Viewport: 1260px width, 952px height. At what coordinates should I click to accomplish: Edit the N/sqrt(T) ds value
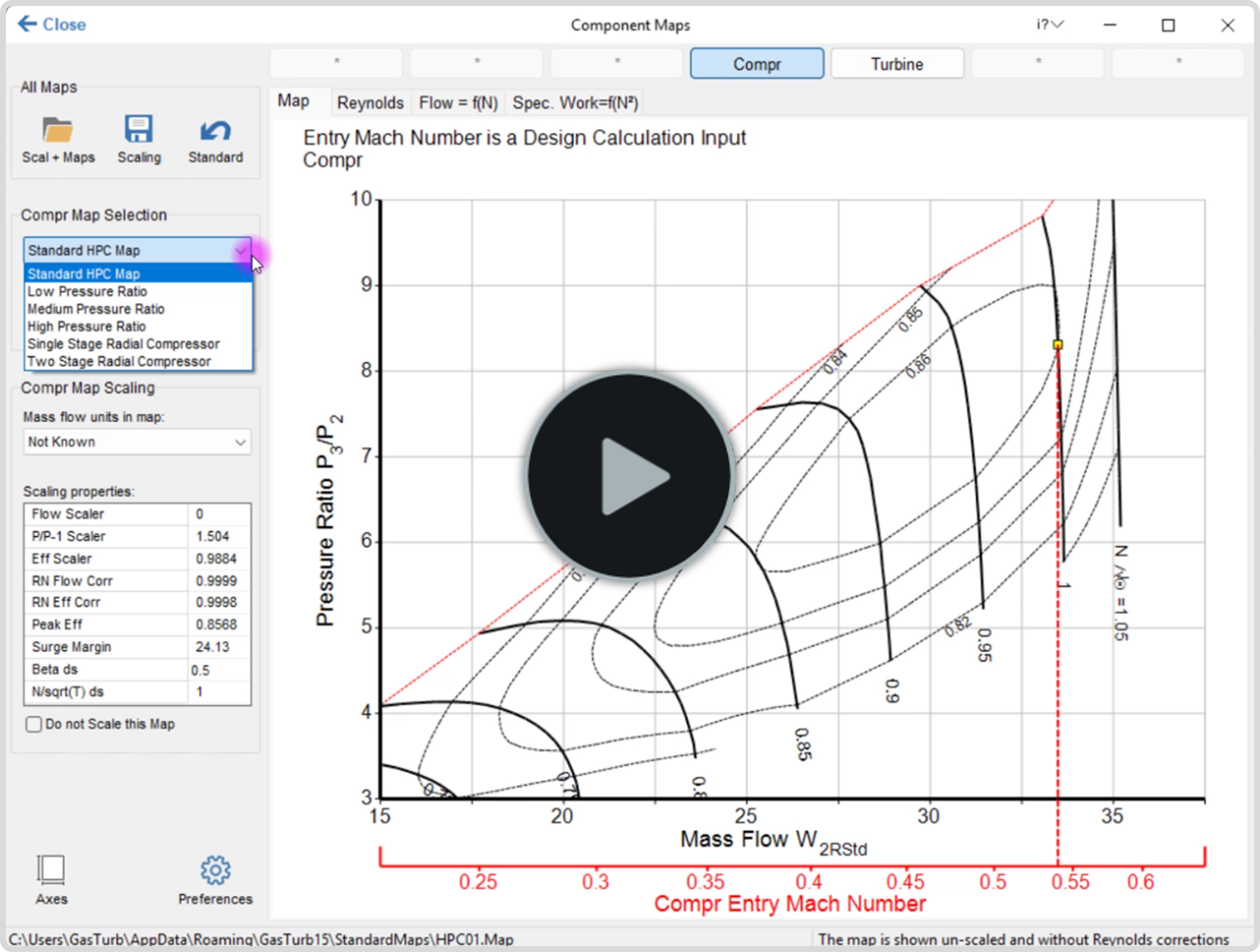coord(219,692)
